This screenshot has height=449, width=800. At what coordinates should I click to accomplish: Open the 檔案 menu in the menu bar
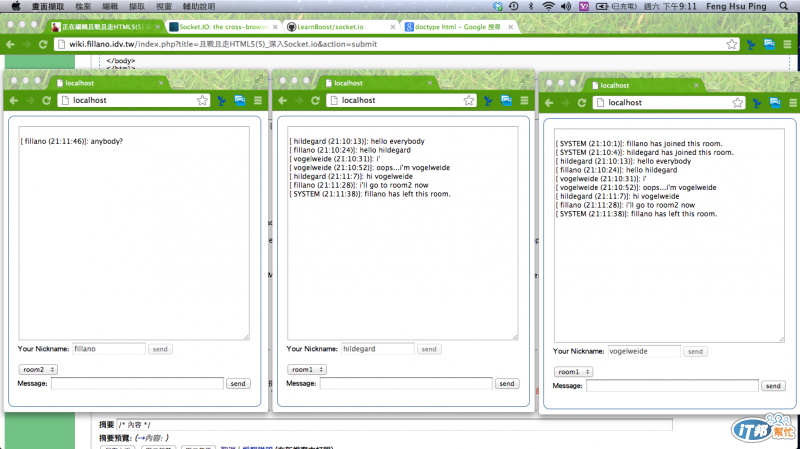point(83,6)
